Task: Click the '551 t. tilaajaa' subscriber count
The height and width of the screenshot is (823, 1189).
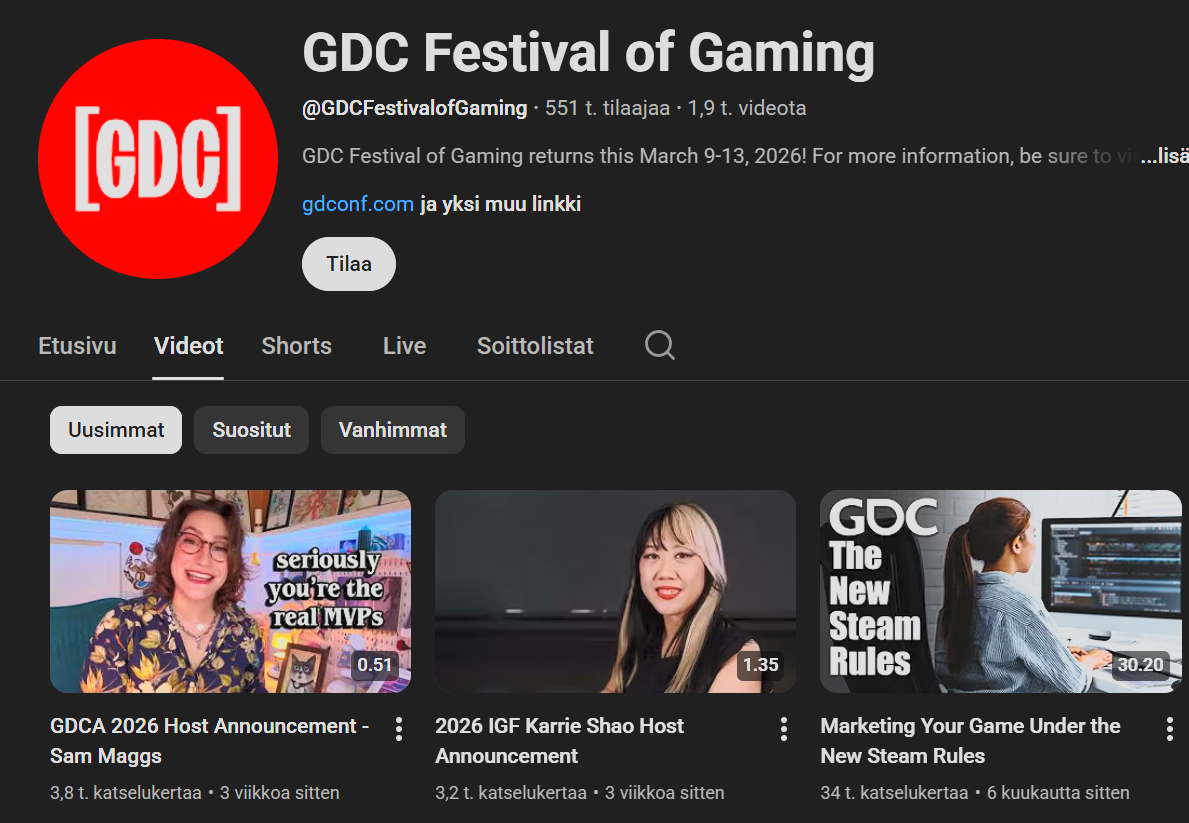Action: point(607,108)
